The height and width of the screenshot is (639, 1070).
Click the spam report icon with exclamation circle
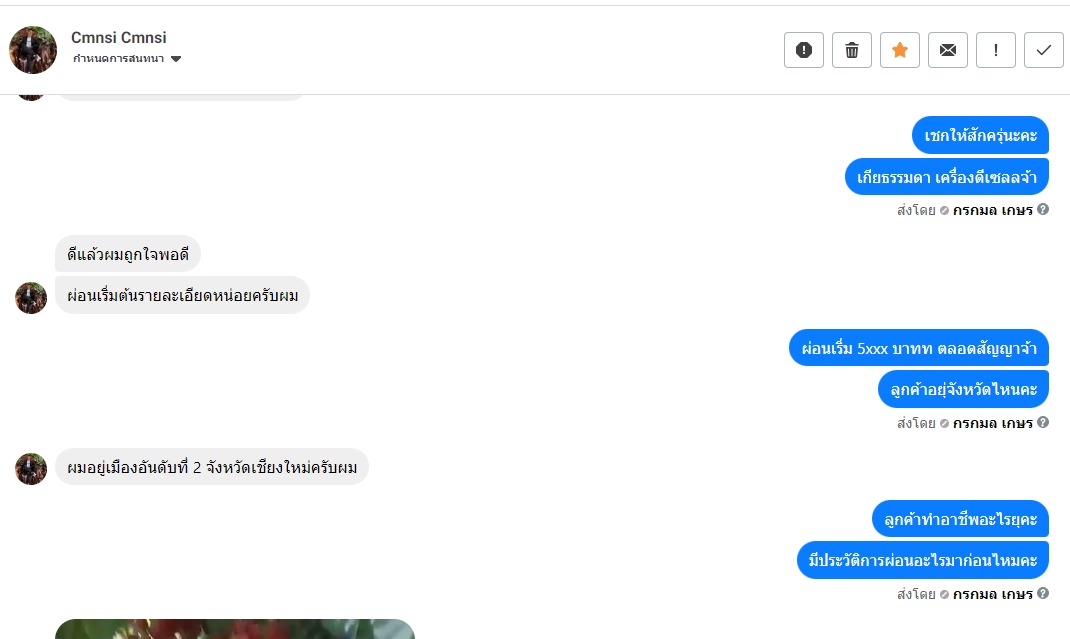(804, 50)
